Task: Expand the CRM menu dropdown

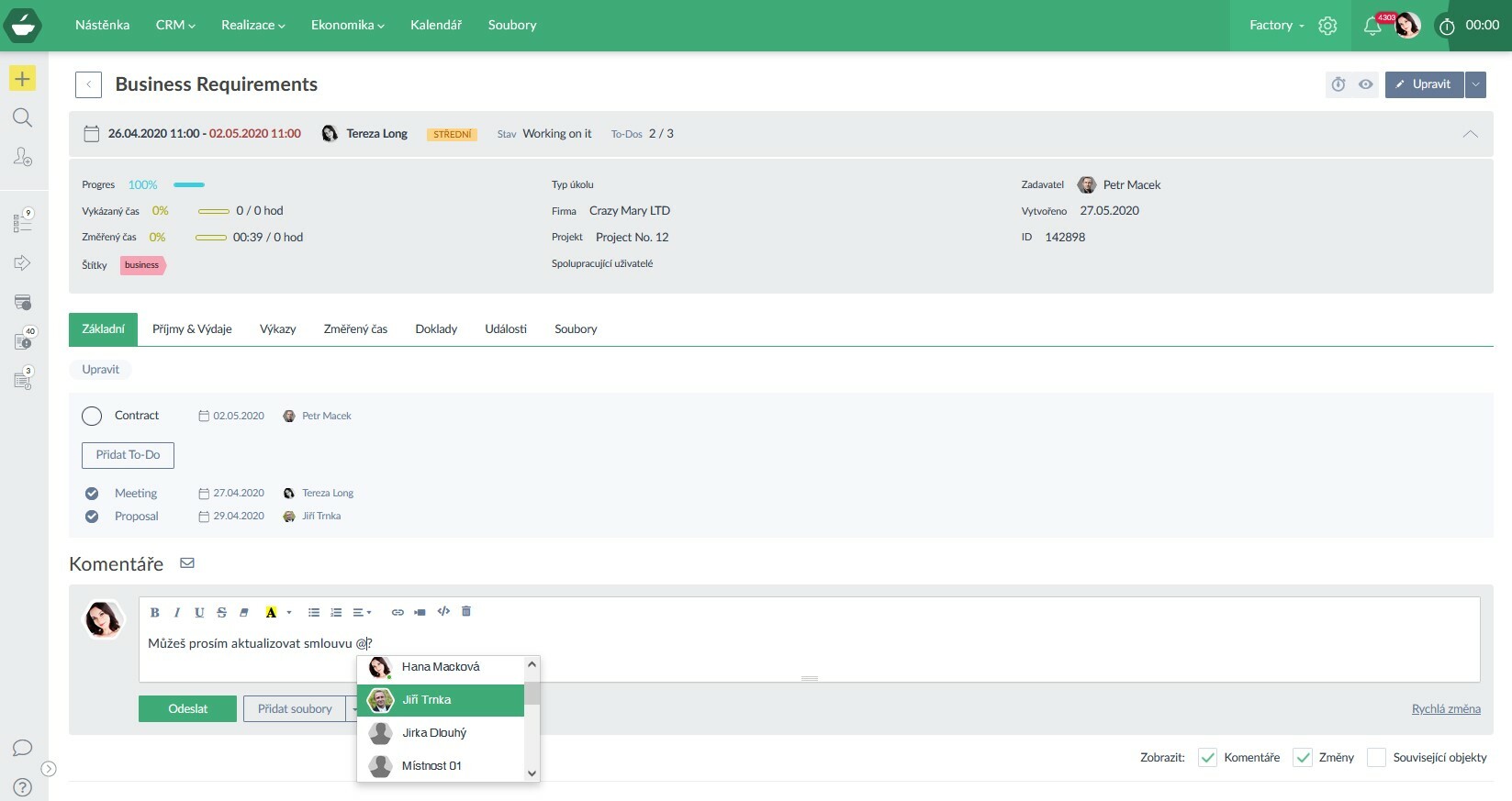Action: (x=175, y=25)
